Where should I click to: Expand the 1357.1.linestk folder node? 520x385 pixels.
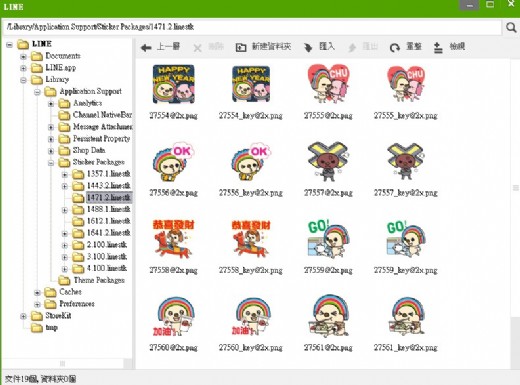65,174
